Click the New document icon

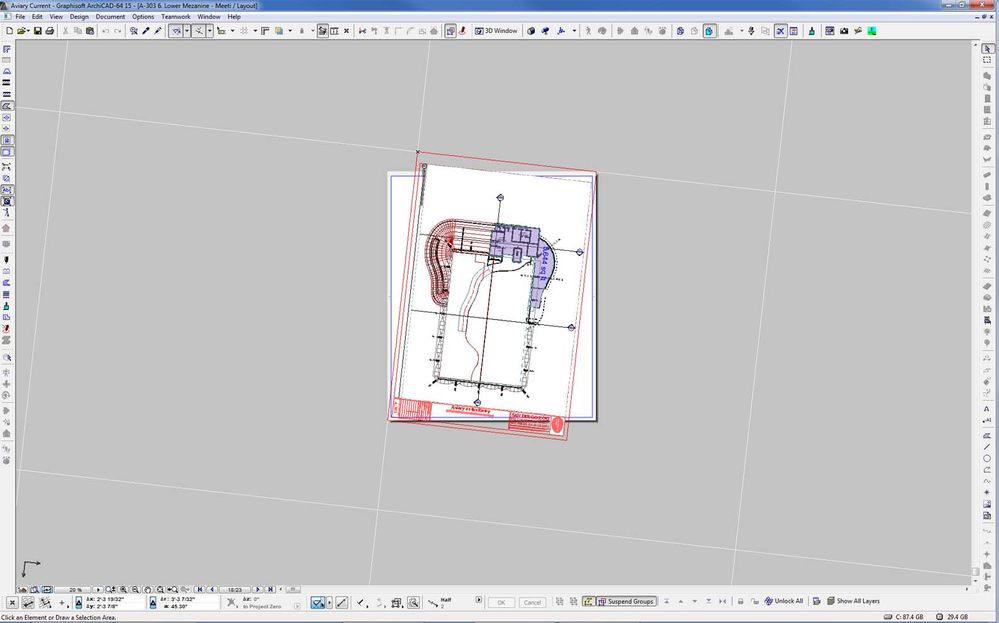click(8, 31)
